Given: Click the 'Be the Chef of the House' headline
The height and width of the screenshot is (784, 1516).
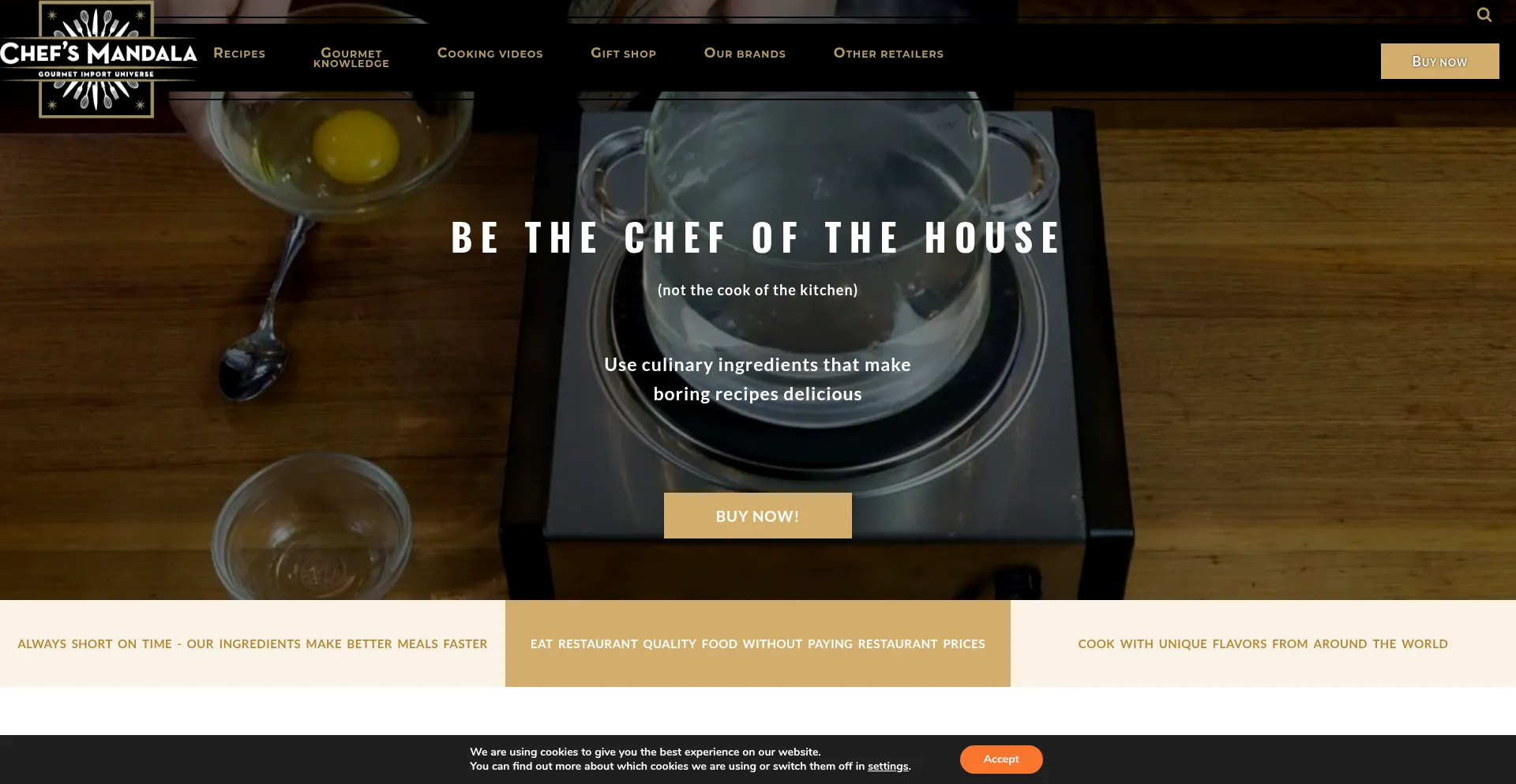Looking at the screenshot, I should [x=757, y=238].
